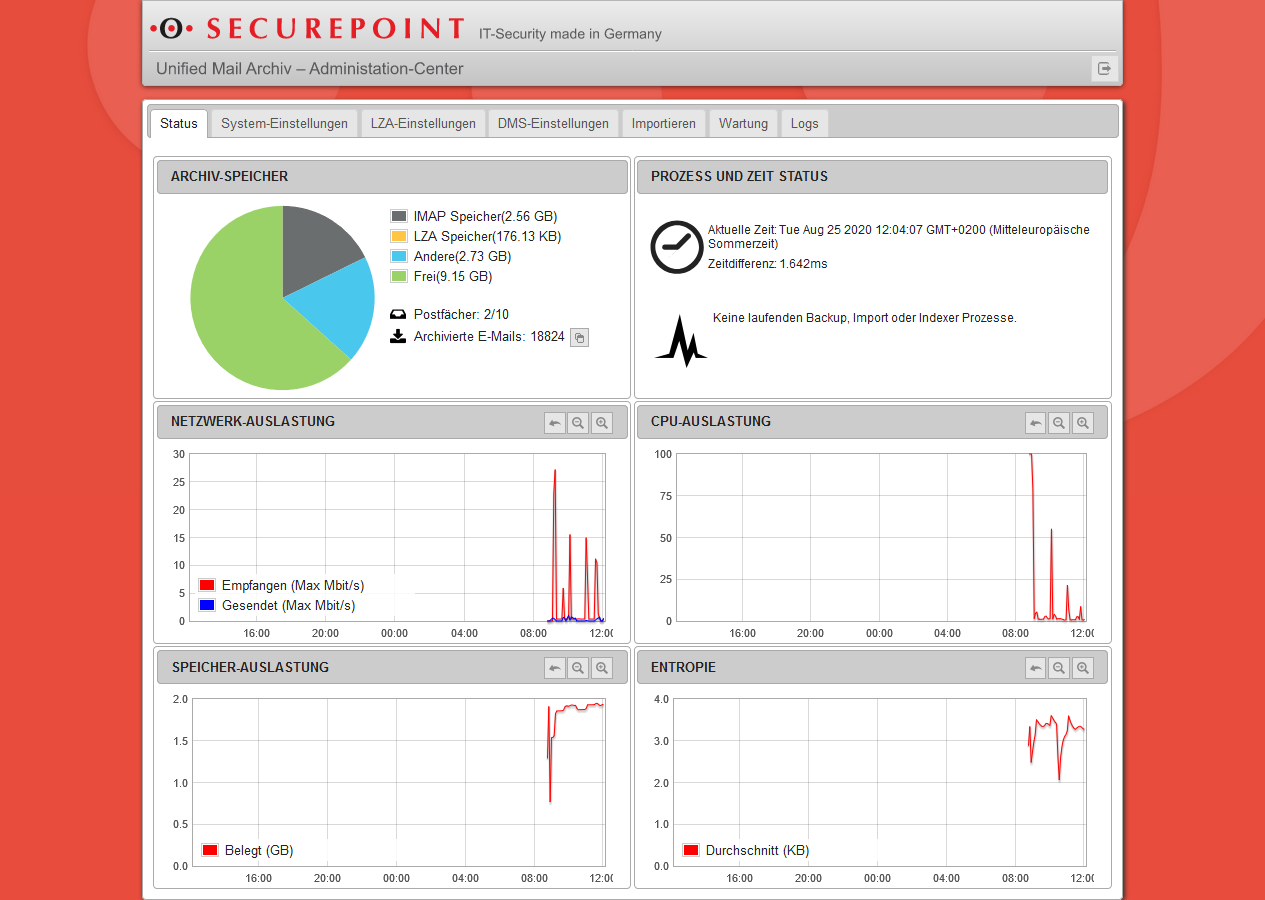Click the logout icon in header
Viewport: 1265px width, 900px height.
[1104, 69]
